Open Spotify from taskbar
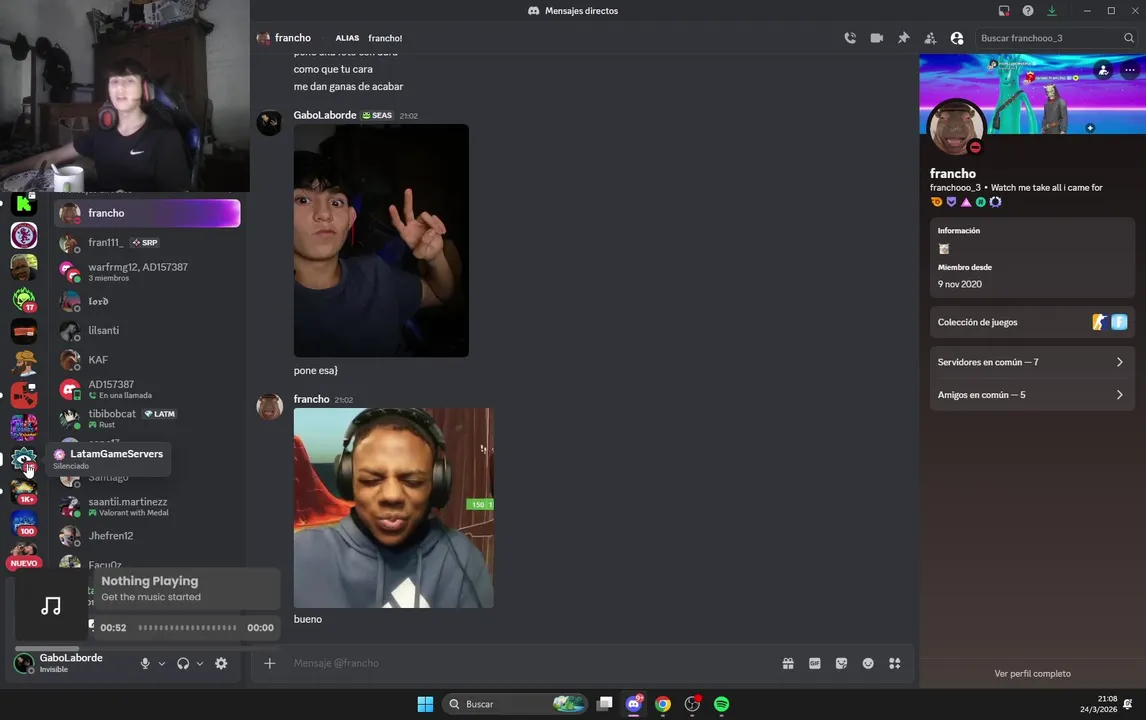Screen dimensions: 1146x720 pyautogui.click(x=721, y=704)
